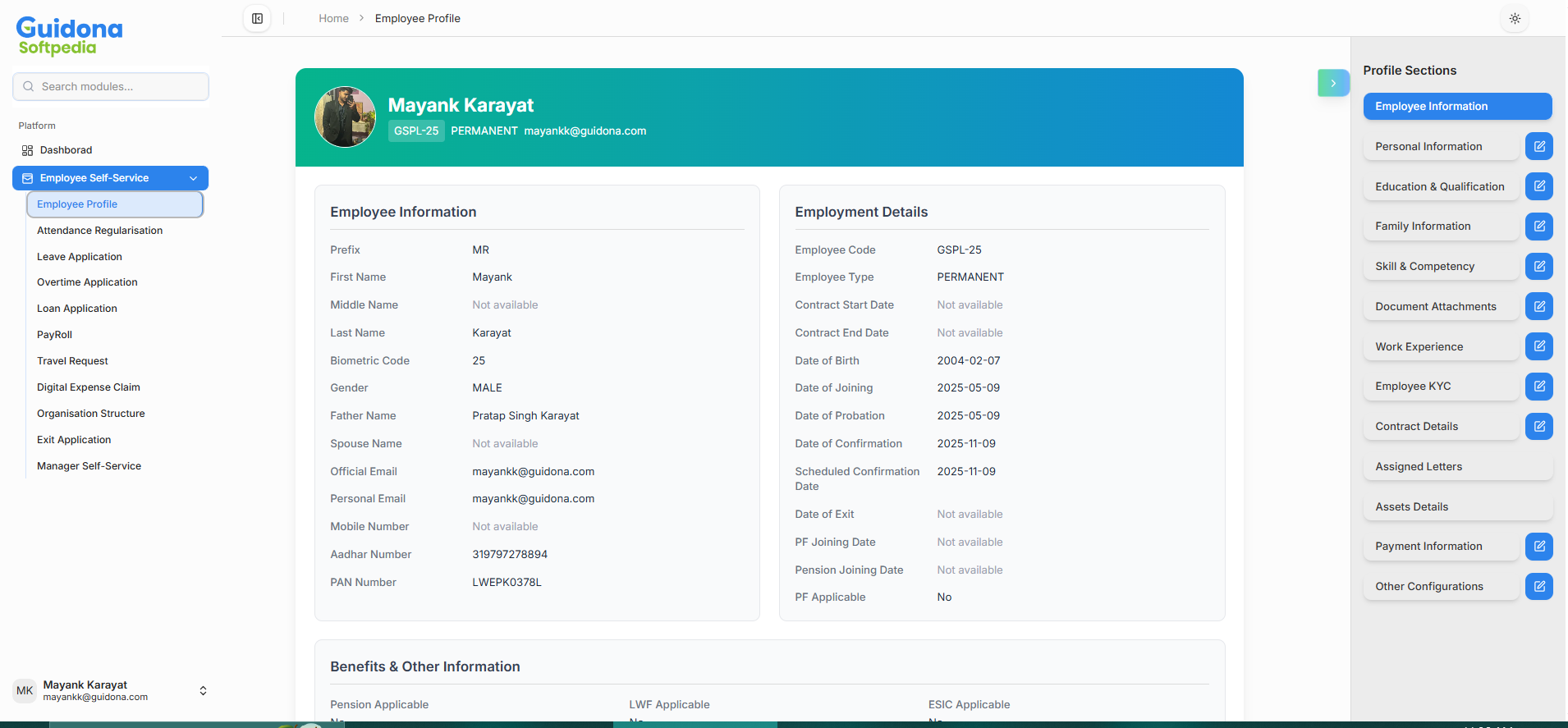
Task: Open edit icon for Family Information
Action: 1538,227
